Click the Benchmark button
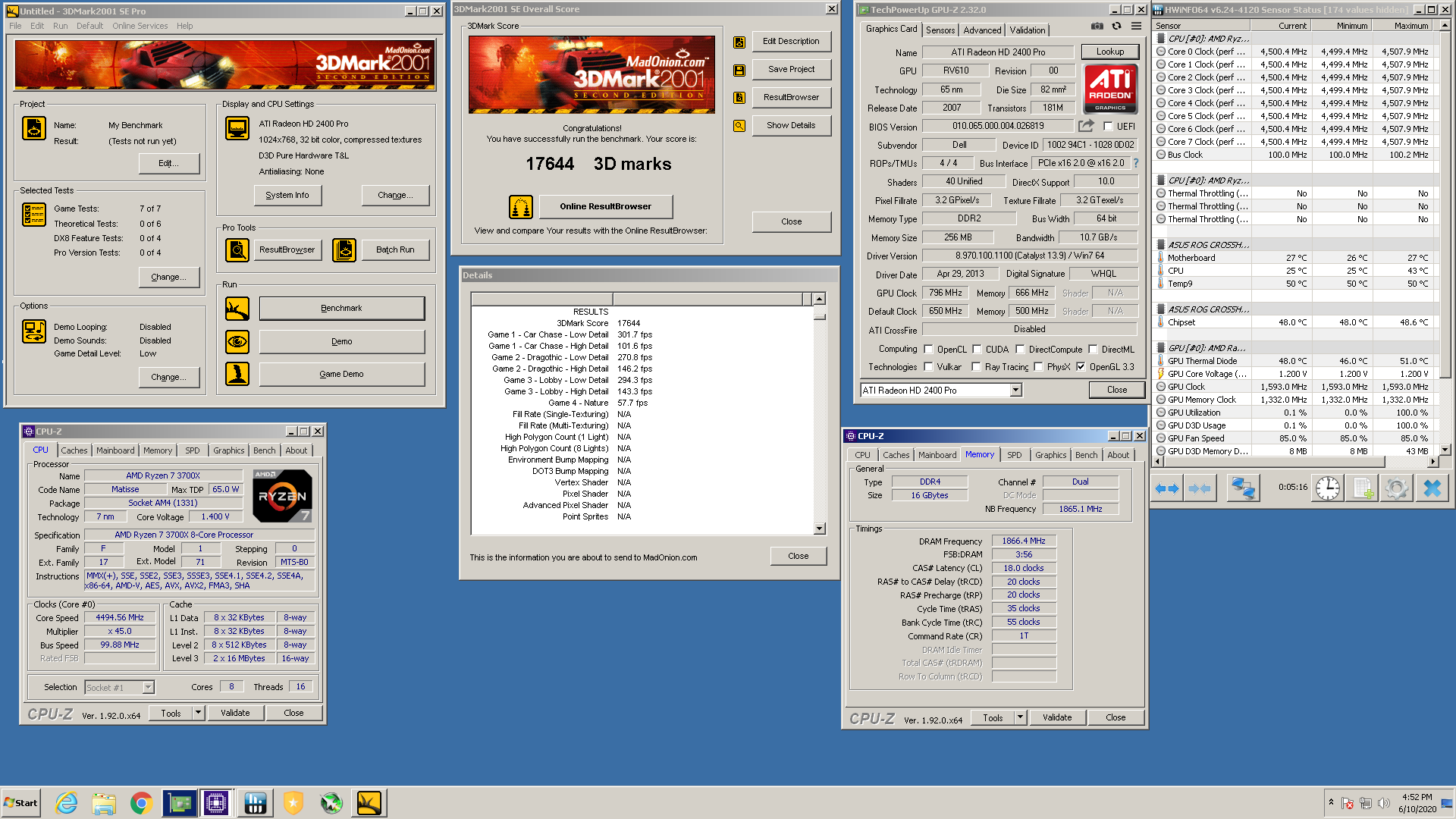 (x=342, y=309)
